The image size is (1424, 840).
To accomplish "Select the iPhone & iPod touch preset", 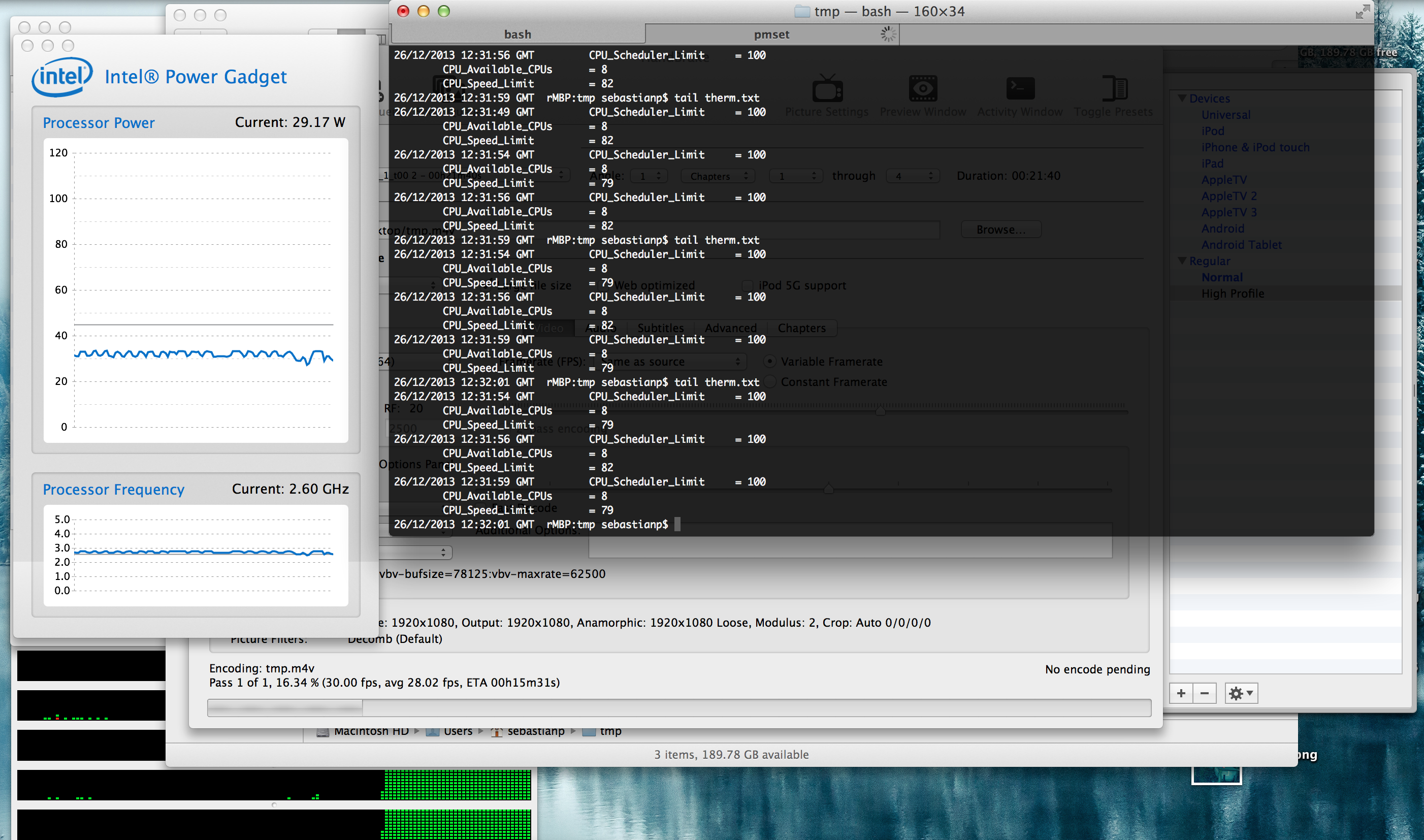I will click(1255, 147).
